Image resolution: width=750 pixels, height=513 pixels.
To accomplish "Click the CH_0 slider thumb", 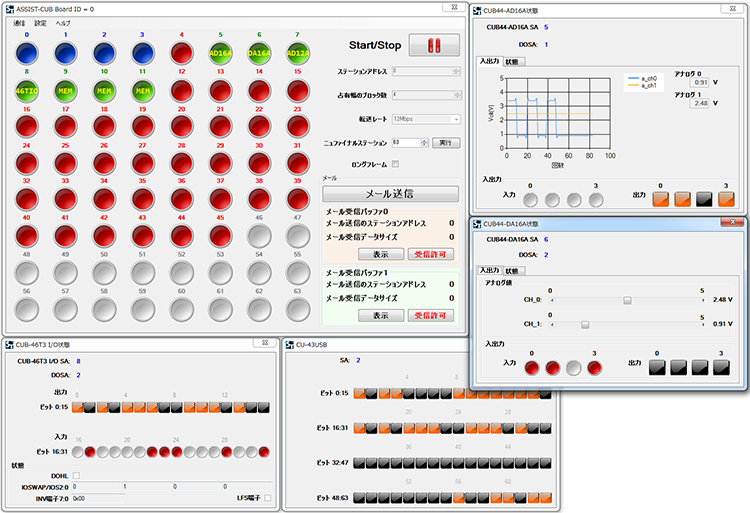I will point(627,300).
